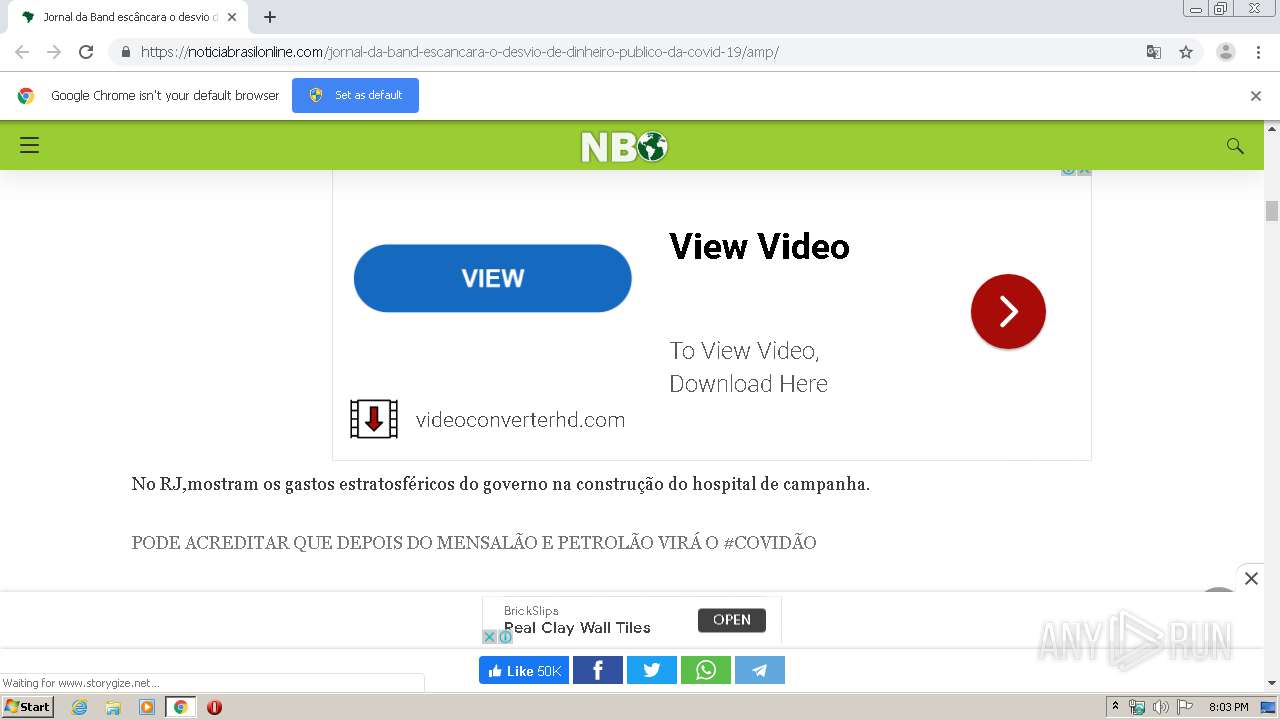Go back to previous page
The height and width of the screenshot is (720, 1280).
point(22,52)
